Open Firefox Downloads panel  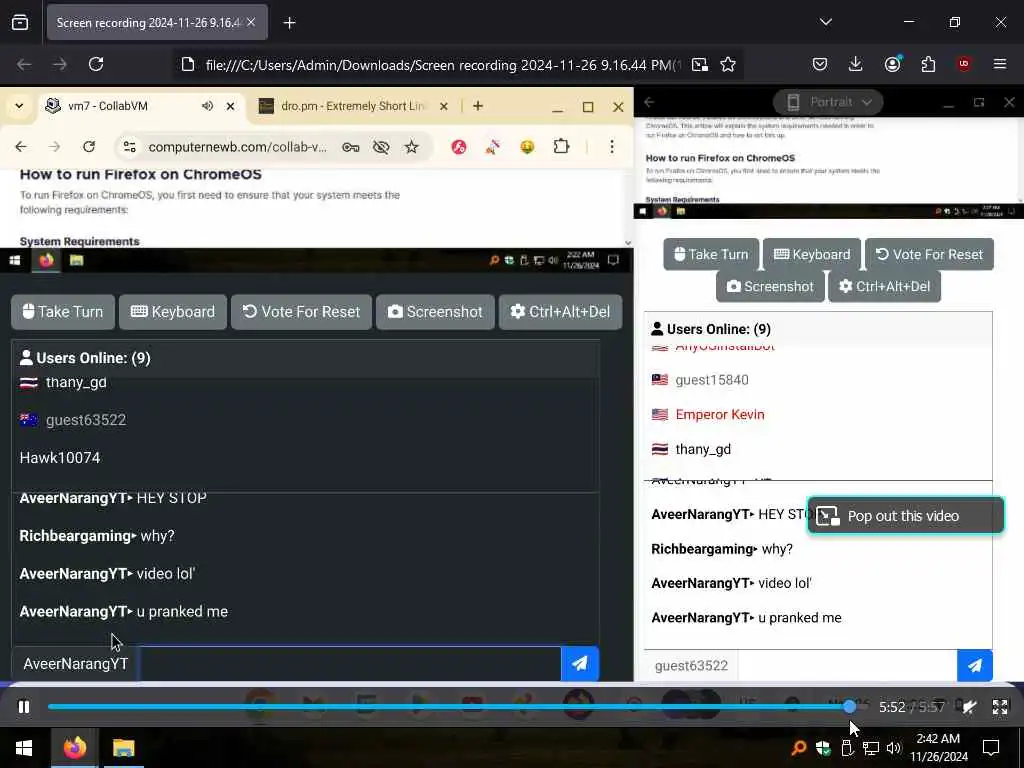coord(856,64)
